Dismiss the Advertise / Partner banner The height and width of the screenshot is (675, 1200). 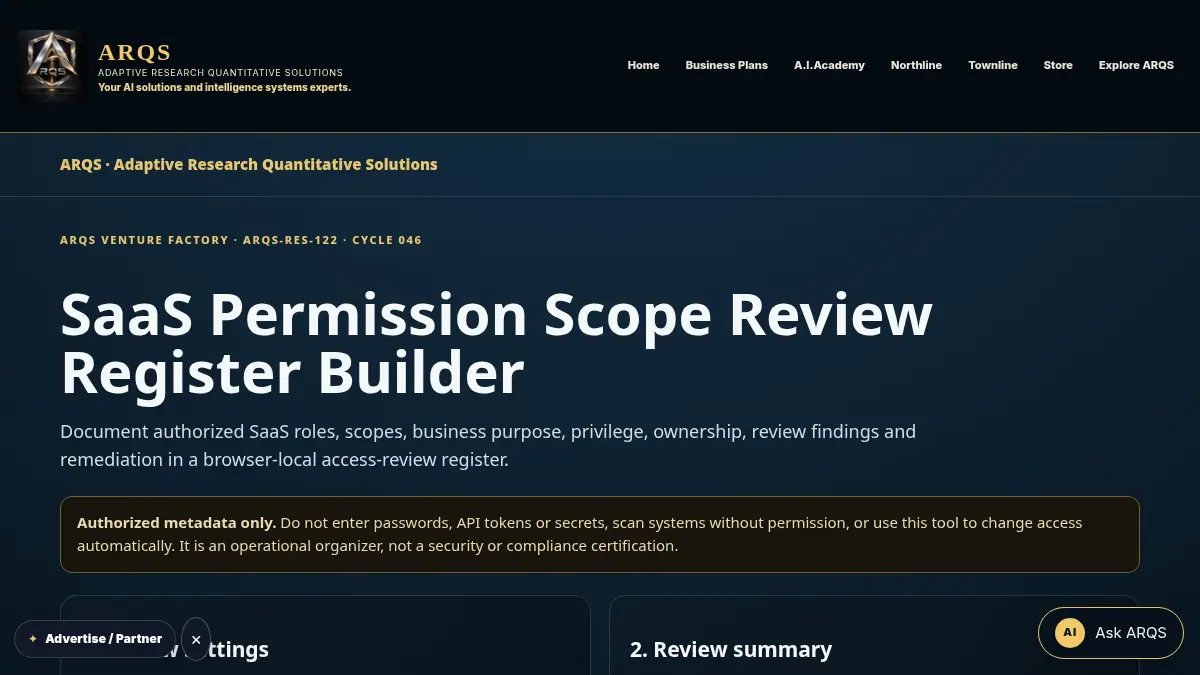point(196,639)
